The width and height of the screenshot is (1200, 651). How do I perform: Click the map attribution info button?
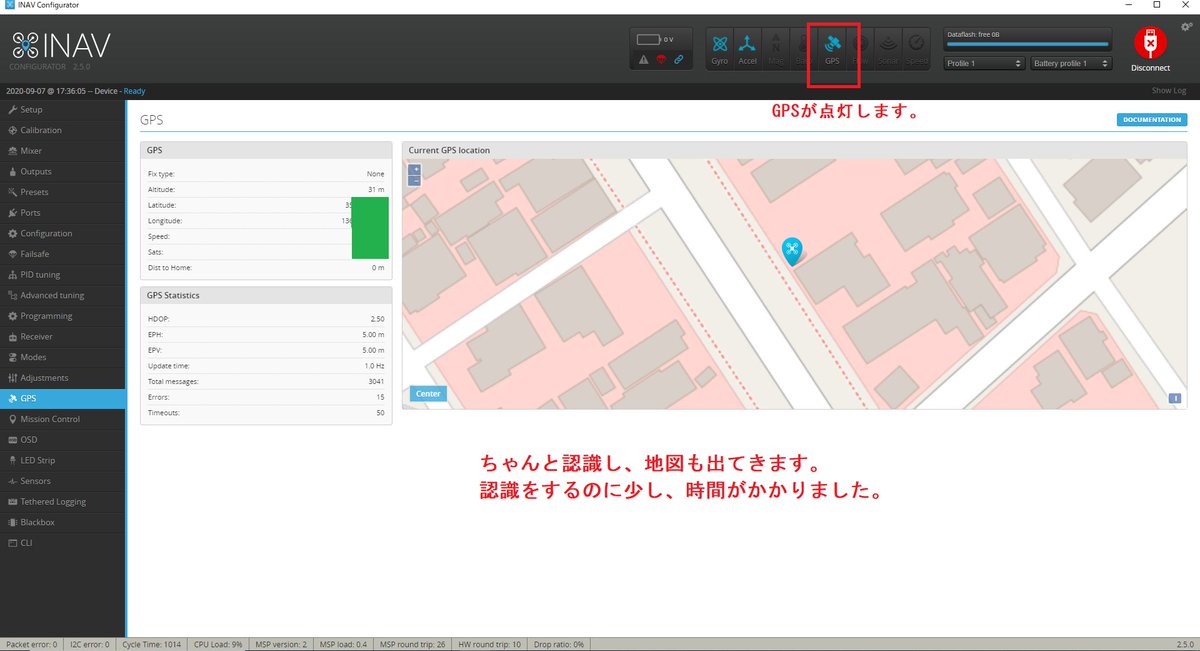point(1175,399)
